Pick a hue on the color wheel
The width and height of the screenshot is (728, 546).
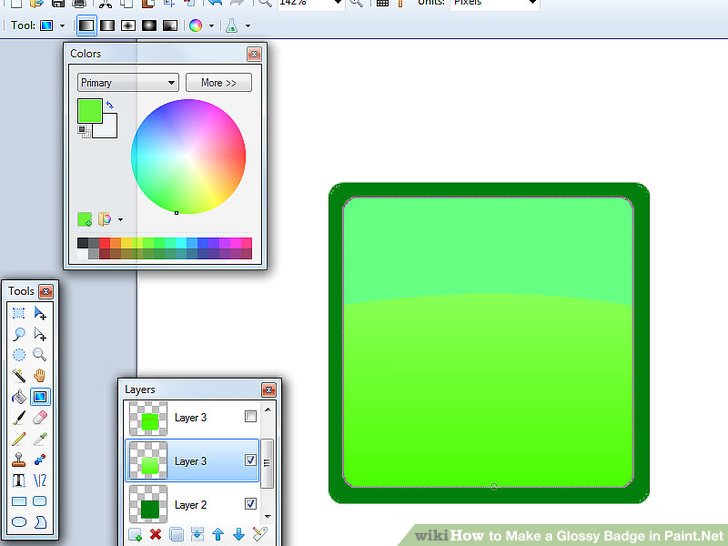click(x=188, y=156)
